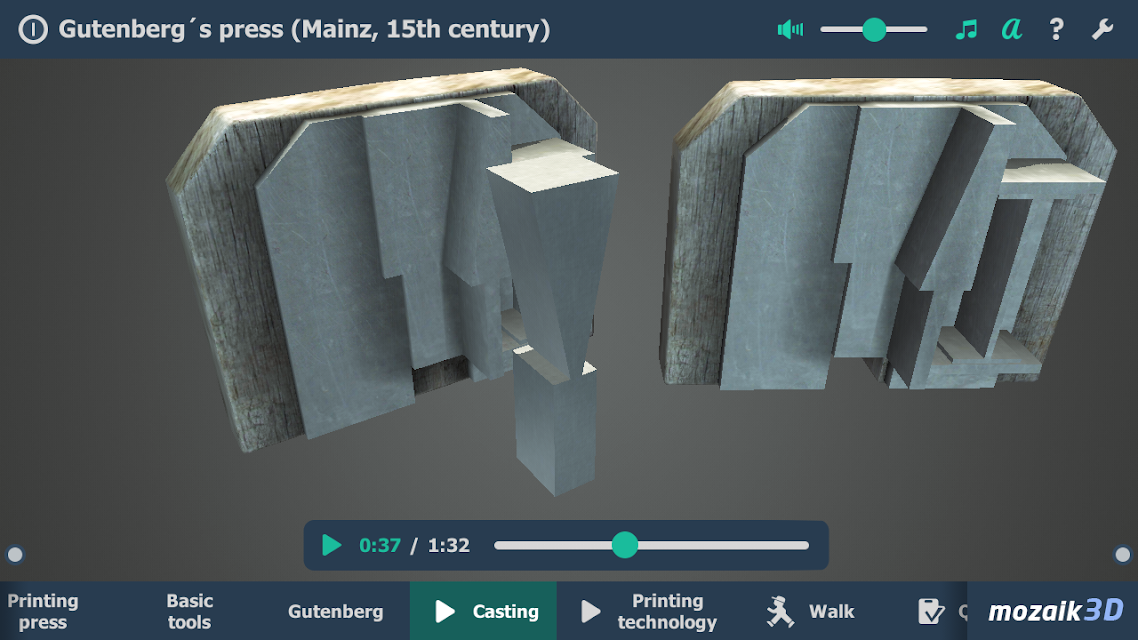1138x640 pixels.
Task: Open the Printing technology animation label
Action: click(x=667, y=611)
